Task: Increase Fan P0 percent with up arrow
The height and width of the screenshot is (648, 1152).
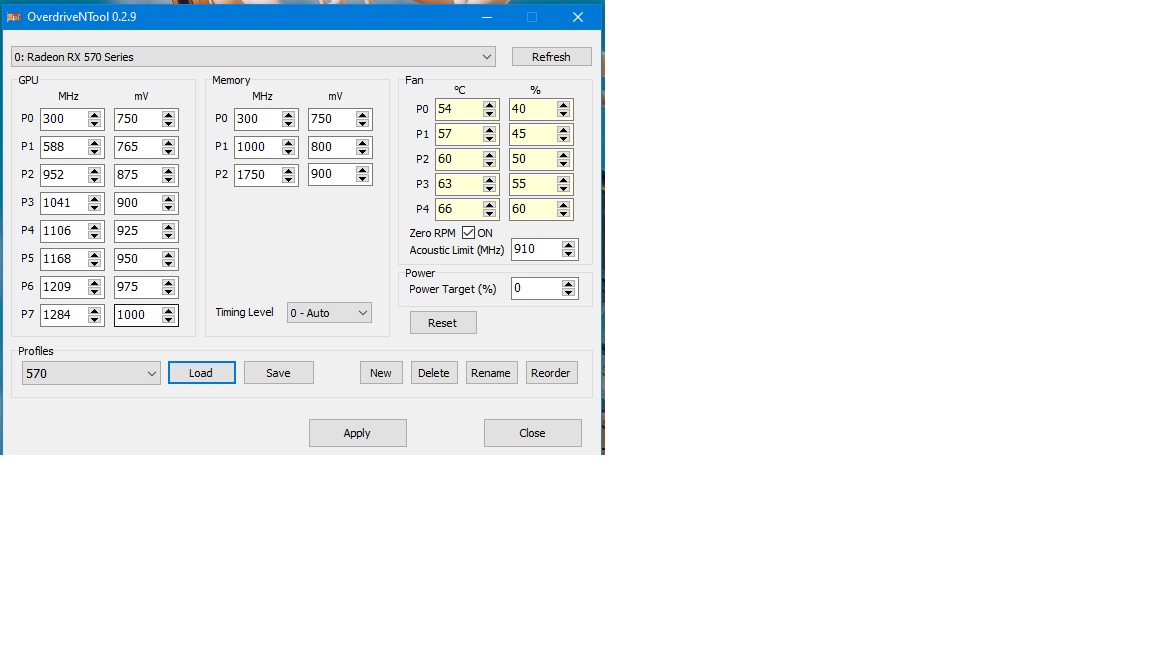Action: [563, 105]
